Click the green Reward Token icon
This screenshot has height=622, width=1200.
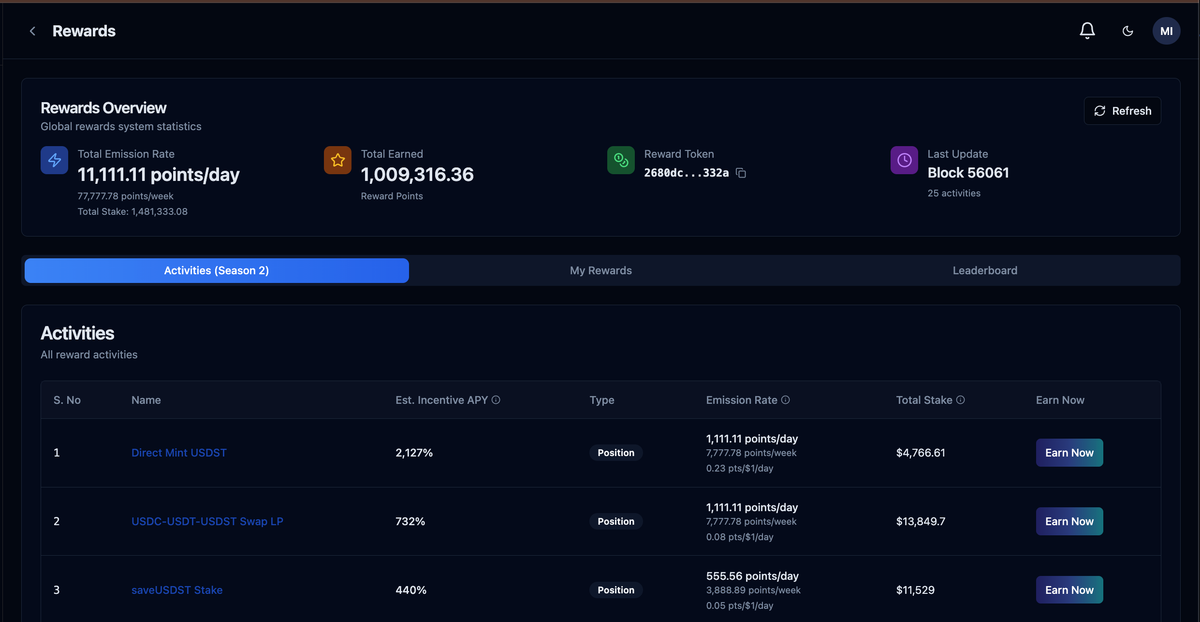click(x=620, y=160)
